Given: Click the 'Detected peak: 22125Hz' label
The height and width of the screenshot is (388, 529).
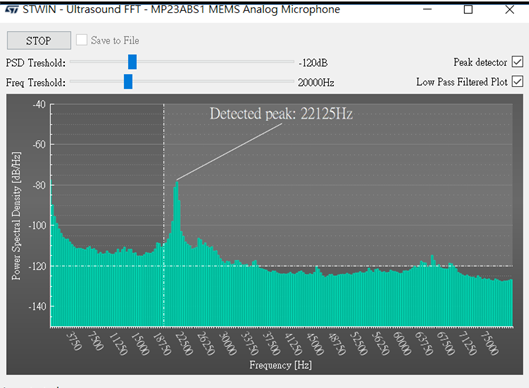Looking at the screenshot, I should click(x=281, y=114).
